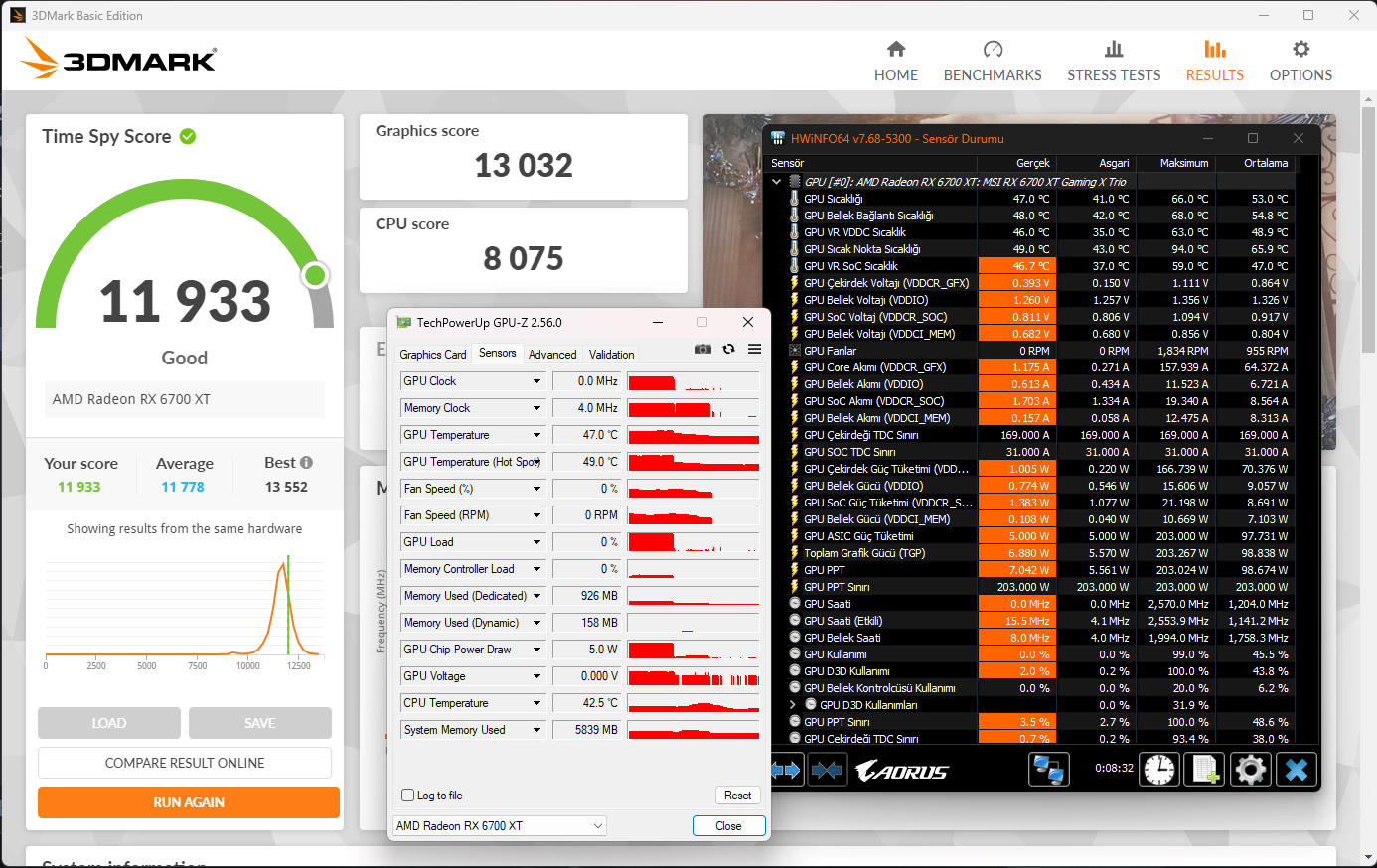This screenshot has width=1377, height=868.
Task: Open the BENCHMARKS tab in 3DMark
Action: [993, 62]
